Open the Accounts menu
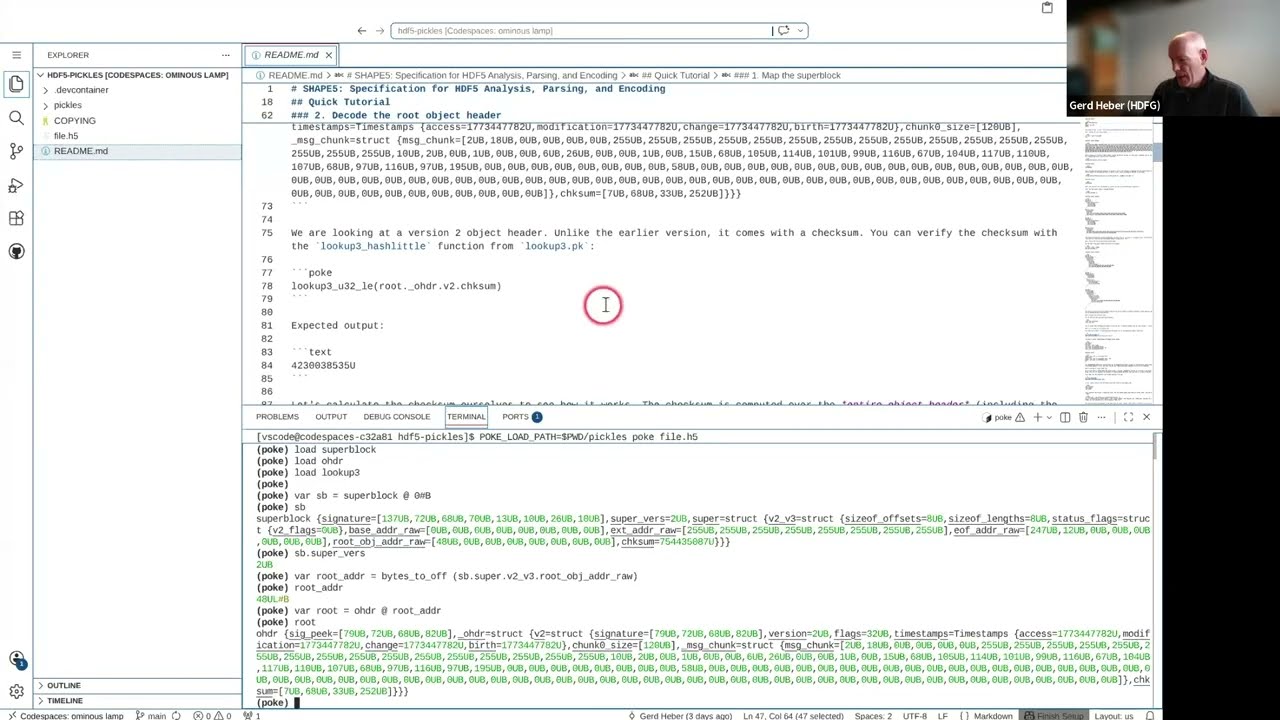 (x=16, y=659)
